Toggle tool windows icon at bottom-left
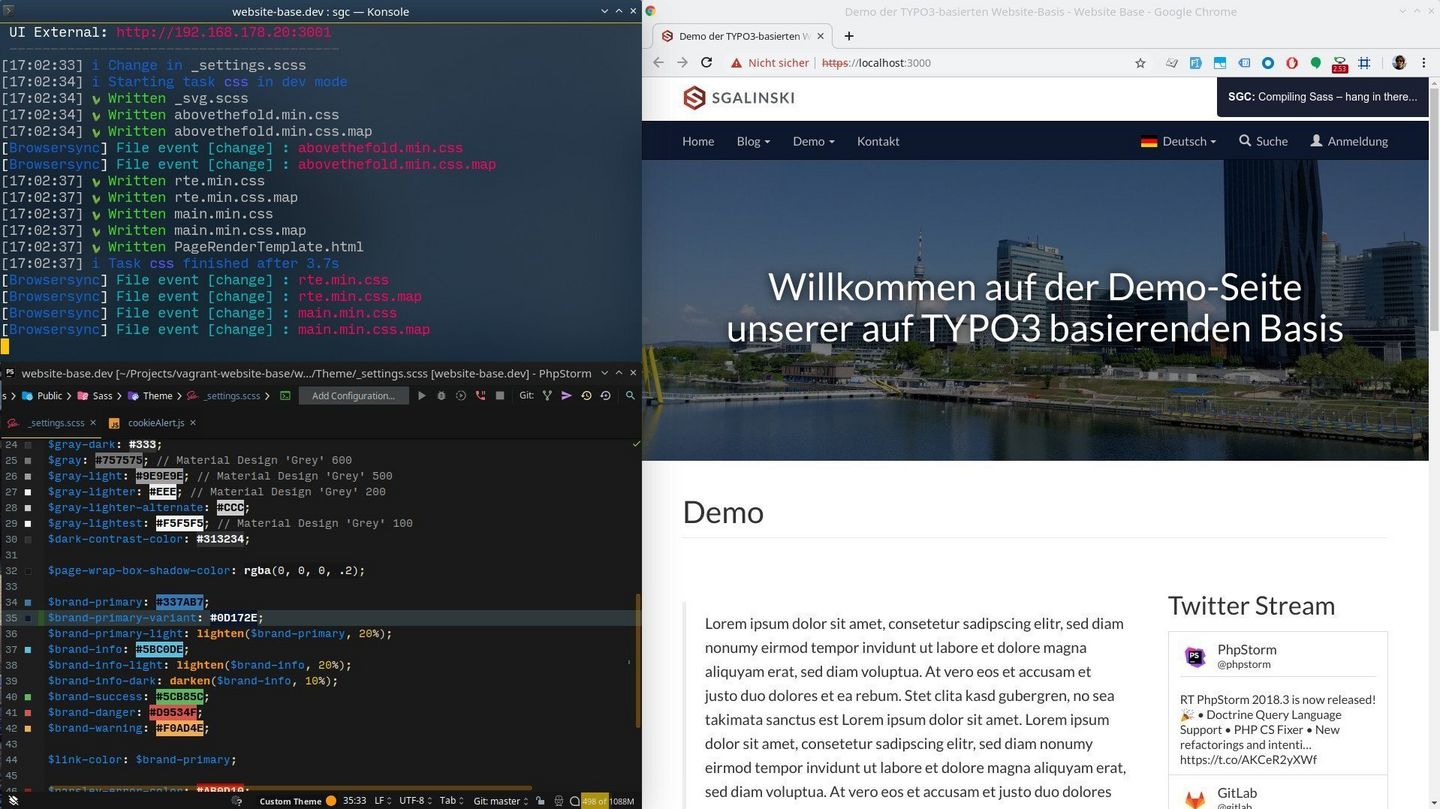This screenshot has width=1440, height=809. tap(12, 801)
